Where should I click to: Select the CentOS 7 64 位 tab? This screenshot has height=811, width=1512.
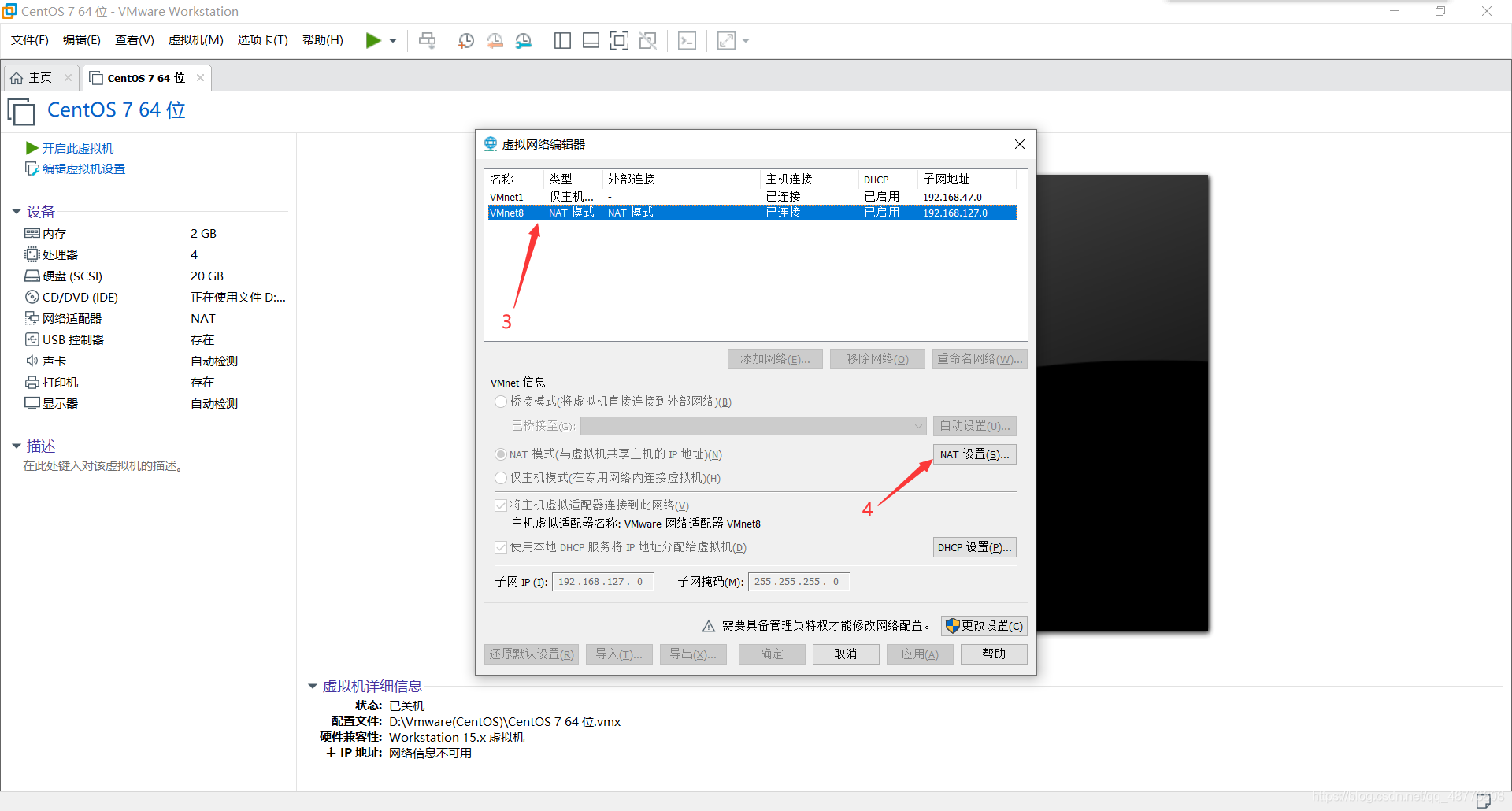146,78
